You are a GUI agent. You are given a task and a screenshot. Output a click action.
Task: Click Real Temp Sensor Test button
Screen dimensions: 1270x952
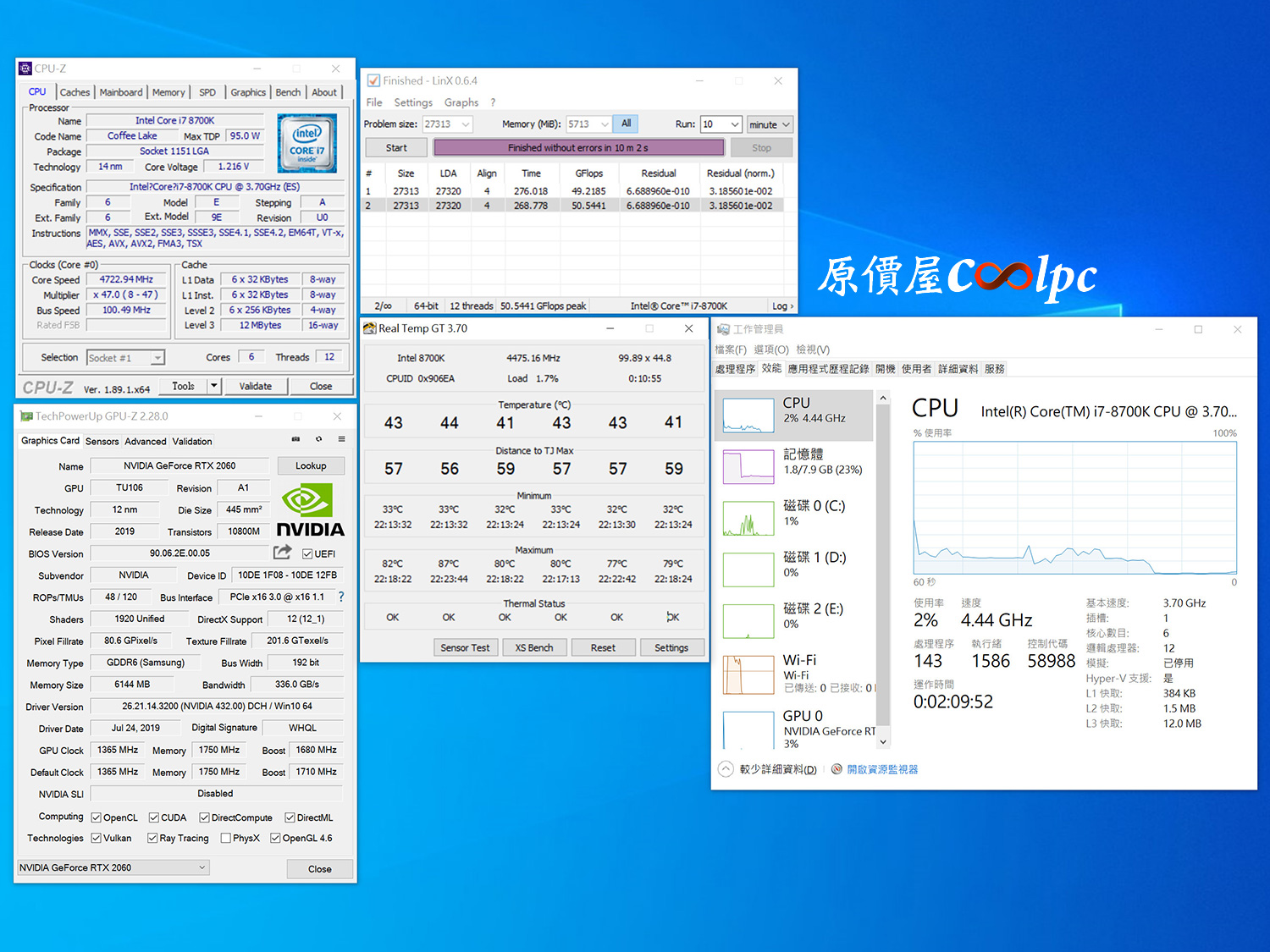(465, 647)
